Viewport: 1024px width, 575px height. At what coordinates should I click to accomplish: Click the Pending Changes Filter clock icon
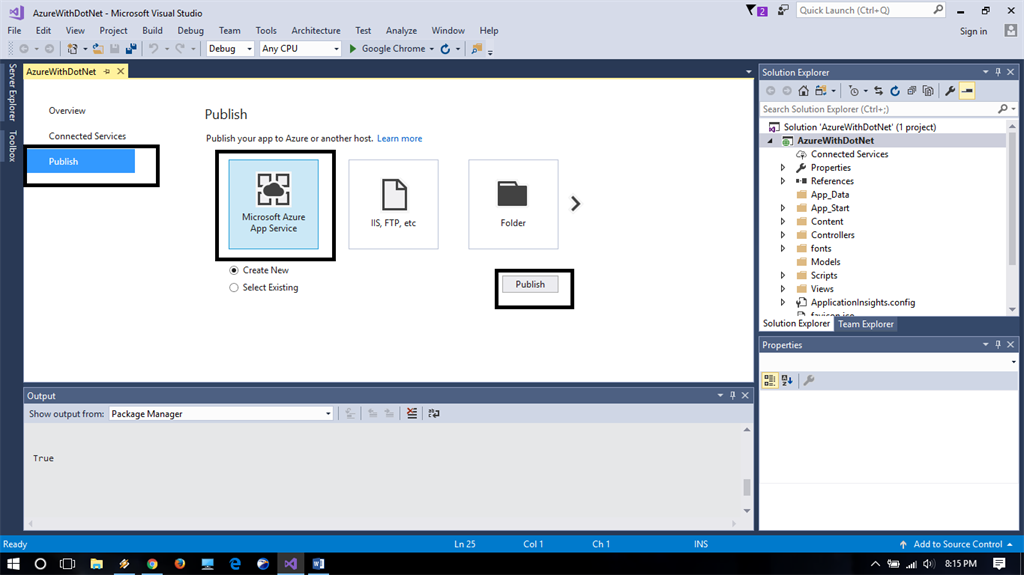[x=854, y=91]
